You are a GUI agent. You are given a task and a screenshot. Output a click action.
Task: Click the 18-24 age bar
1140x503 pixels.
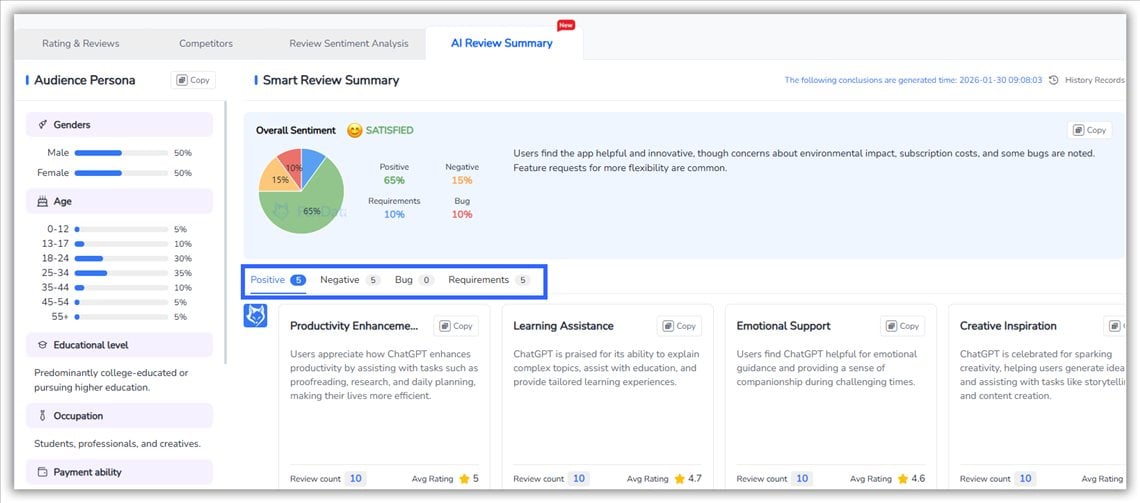(121, 259)
